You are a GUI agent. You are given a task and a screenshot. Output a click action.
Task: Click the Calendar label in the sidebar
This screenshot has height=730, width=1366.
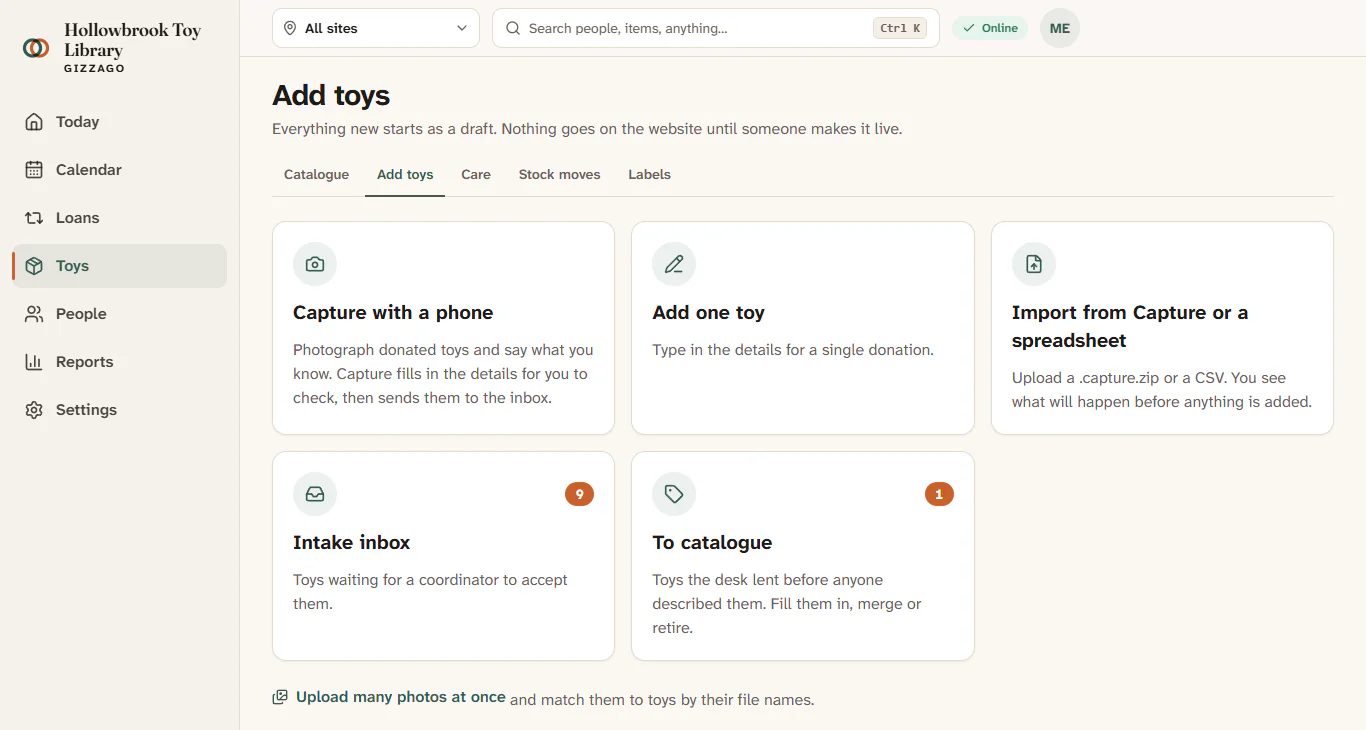(x=89, y=170)
